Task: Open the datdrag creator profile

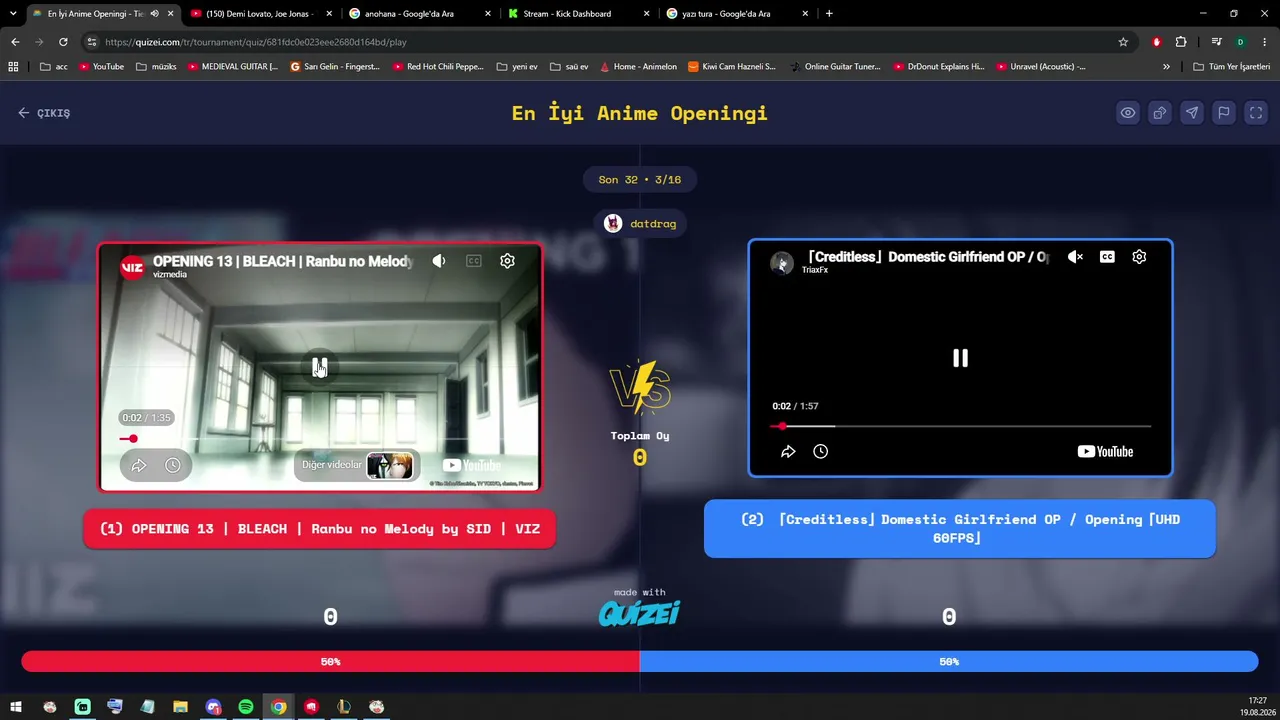Action: (640, 224)
